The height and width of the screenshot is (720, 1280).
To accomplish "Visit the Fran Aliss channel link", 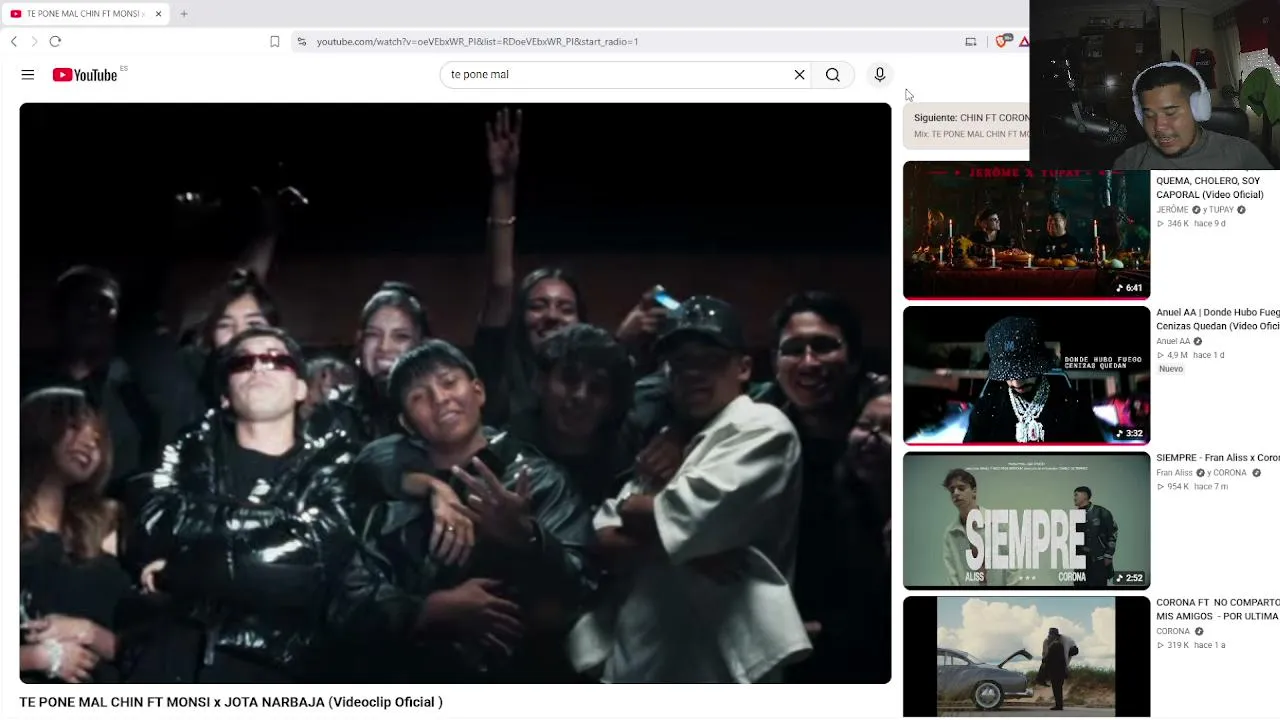I will point(1174,473).
